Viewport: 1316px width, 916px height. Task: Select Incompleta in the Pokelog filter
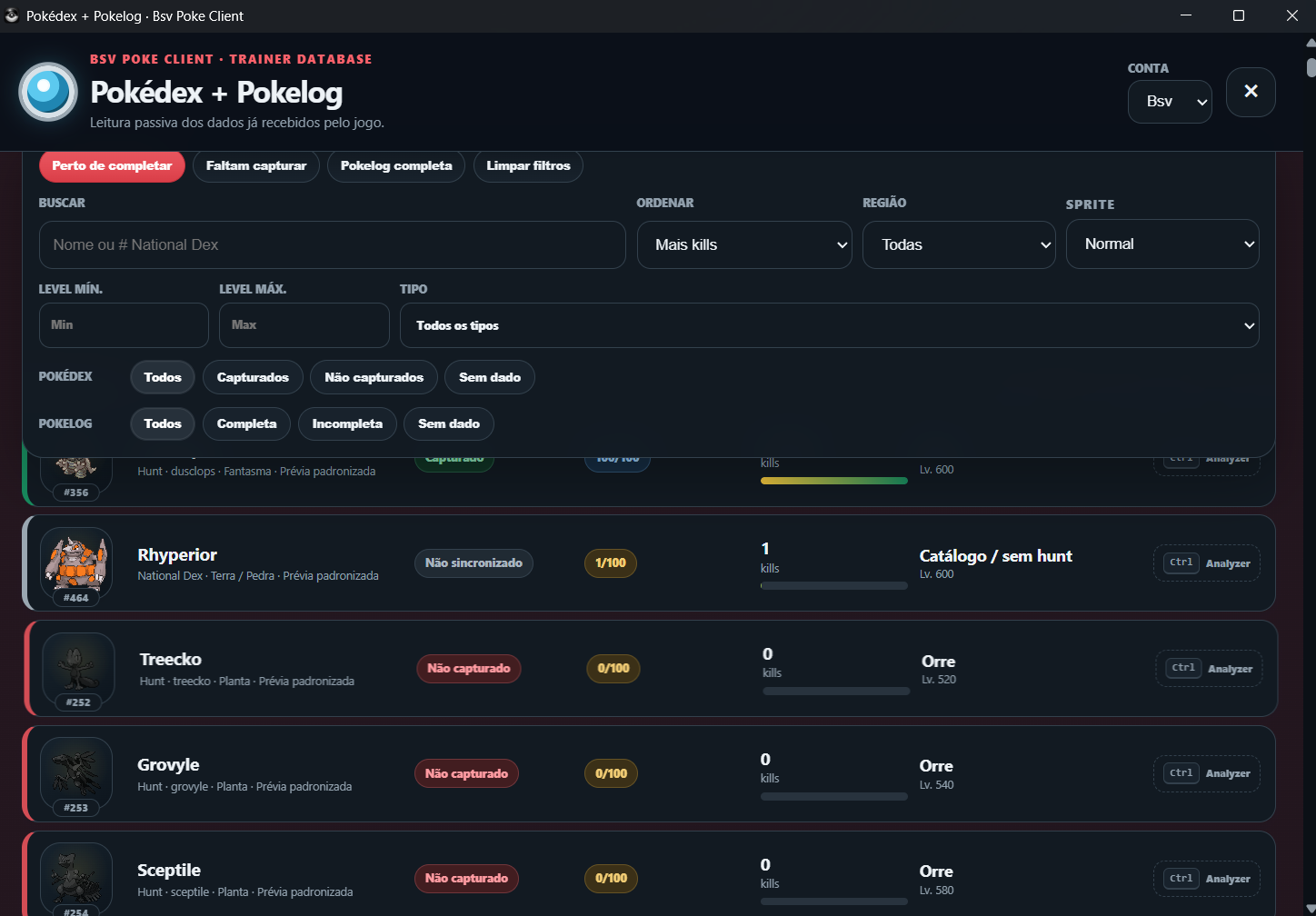click(347, 423)
